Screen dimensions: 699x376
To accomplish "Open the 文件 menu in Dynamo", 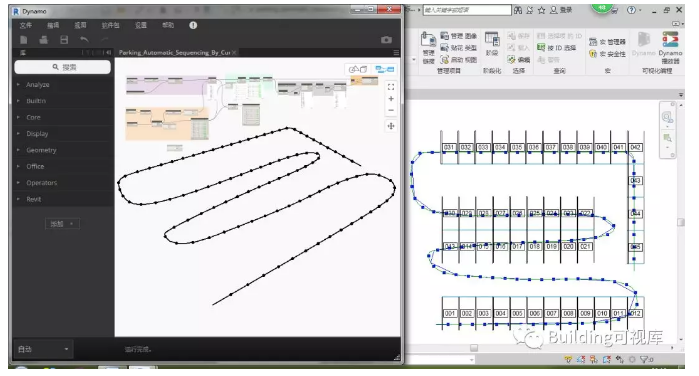I will [26, 25].
